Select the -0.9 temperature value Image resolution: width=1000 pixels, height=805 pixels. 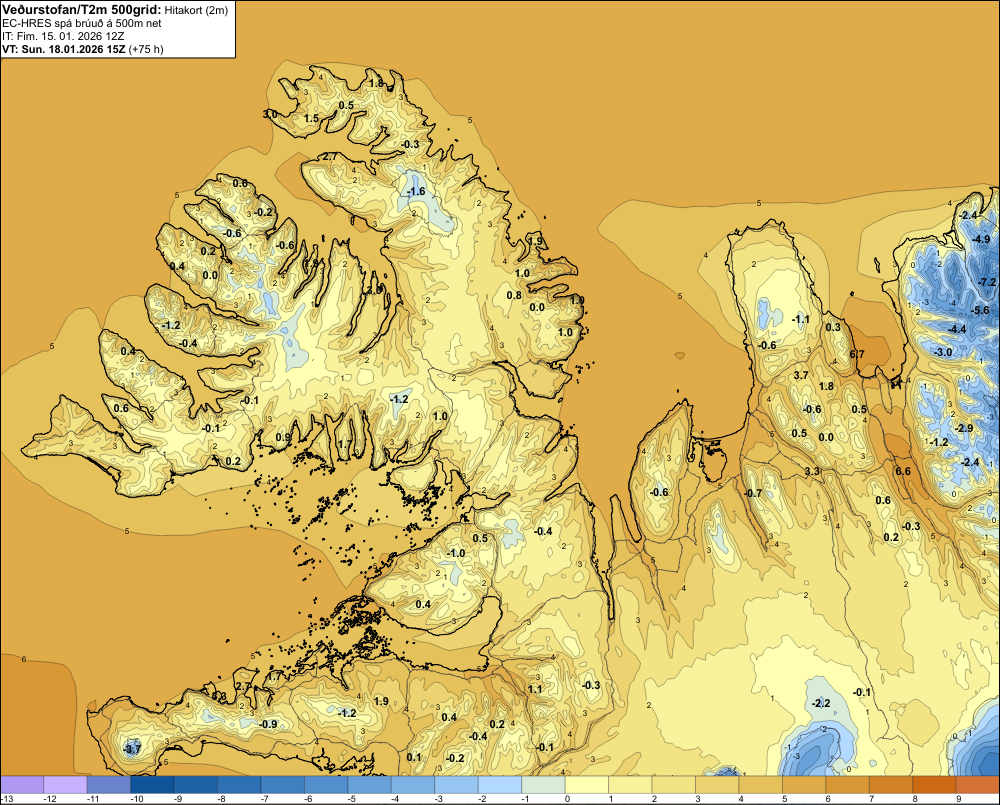pyautogui.click(x=268, y=724)
